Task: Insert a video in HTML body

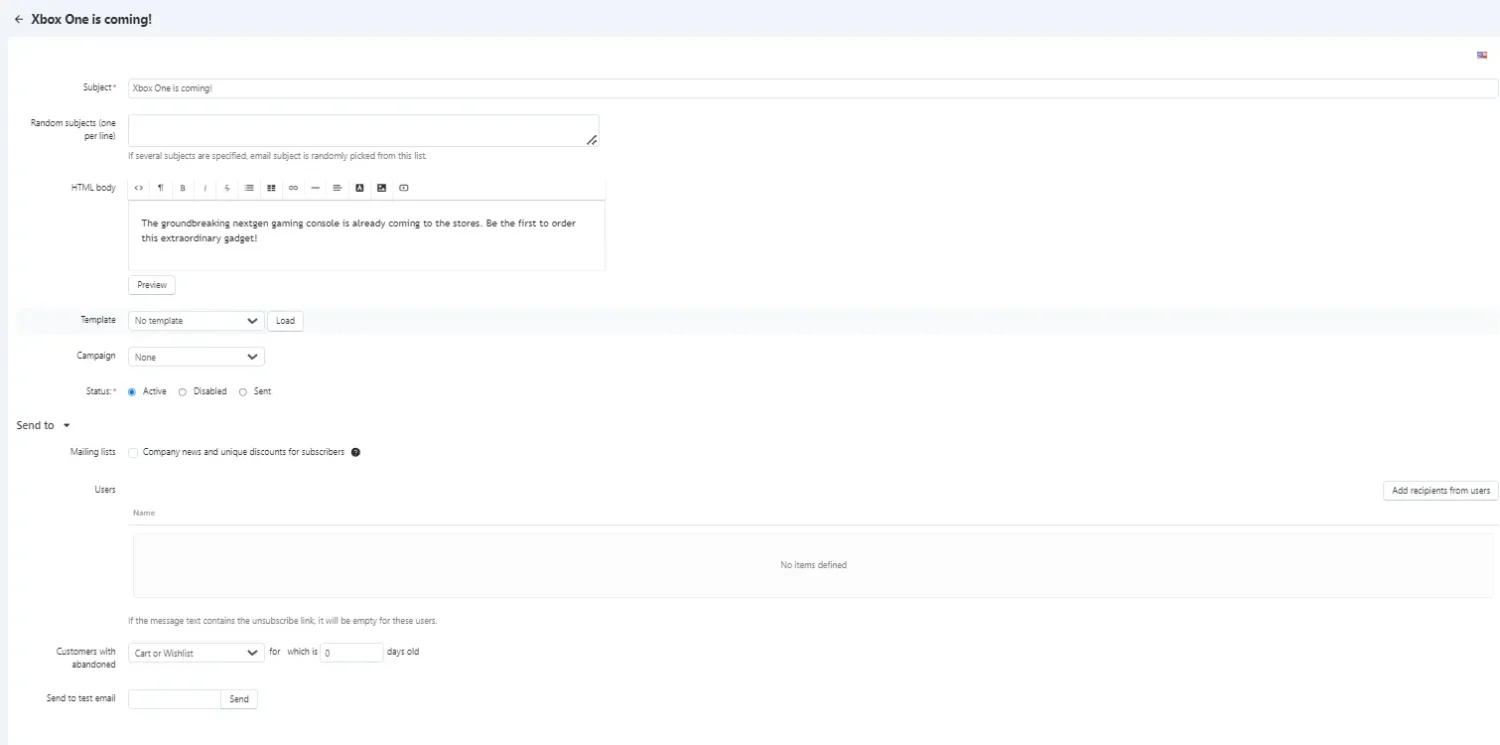Action: (404, 188)
